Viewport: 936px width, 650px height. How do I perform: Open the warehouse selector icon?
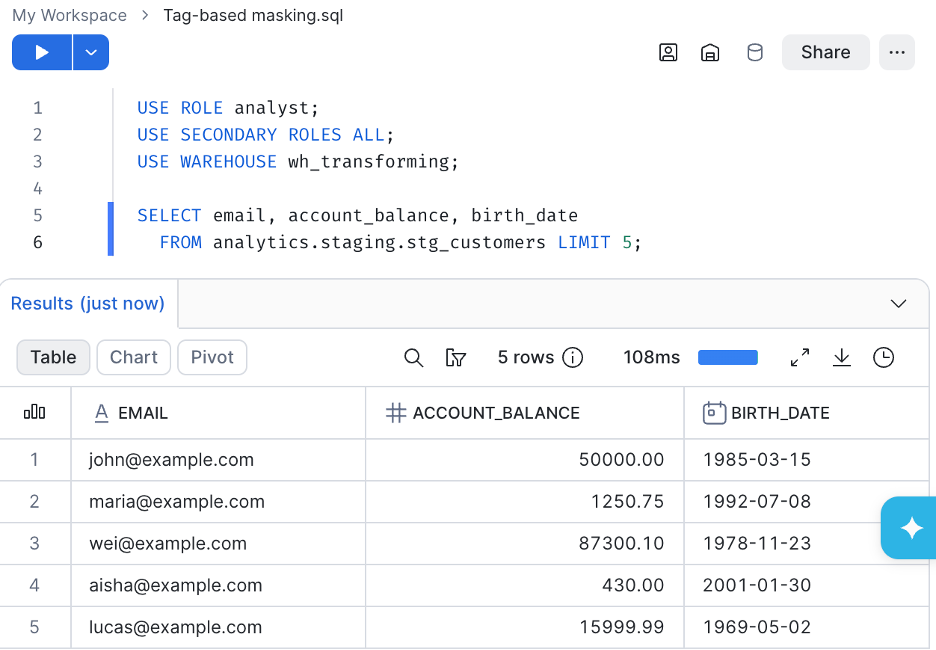[710, 53]
